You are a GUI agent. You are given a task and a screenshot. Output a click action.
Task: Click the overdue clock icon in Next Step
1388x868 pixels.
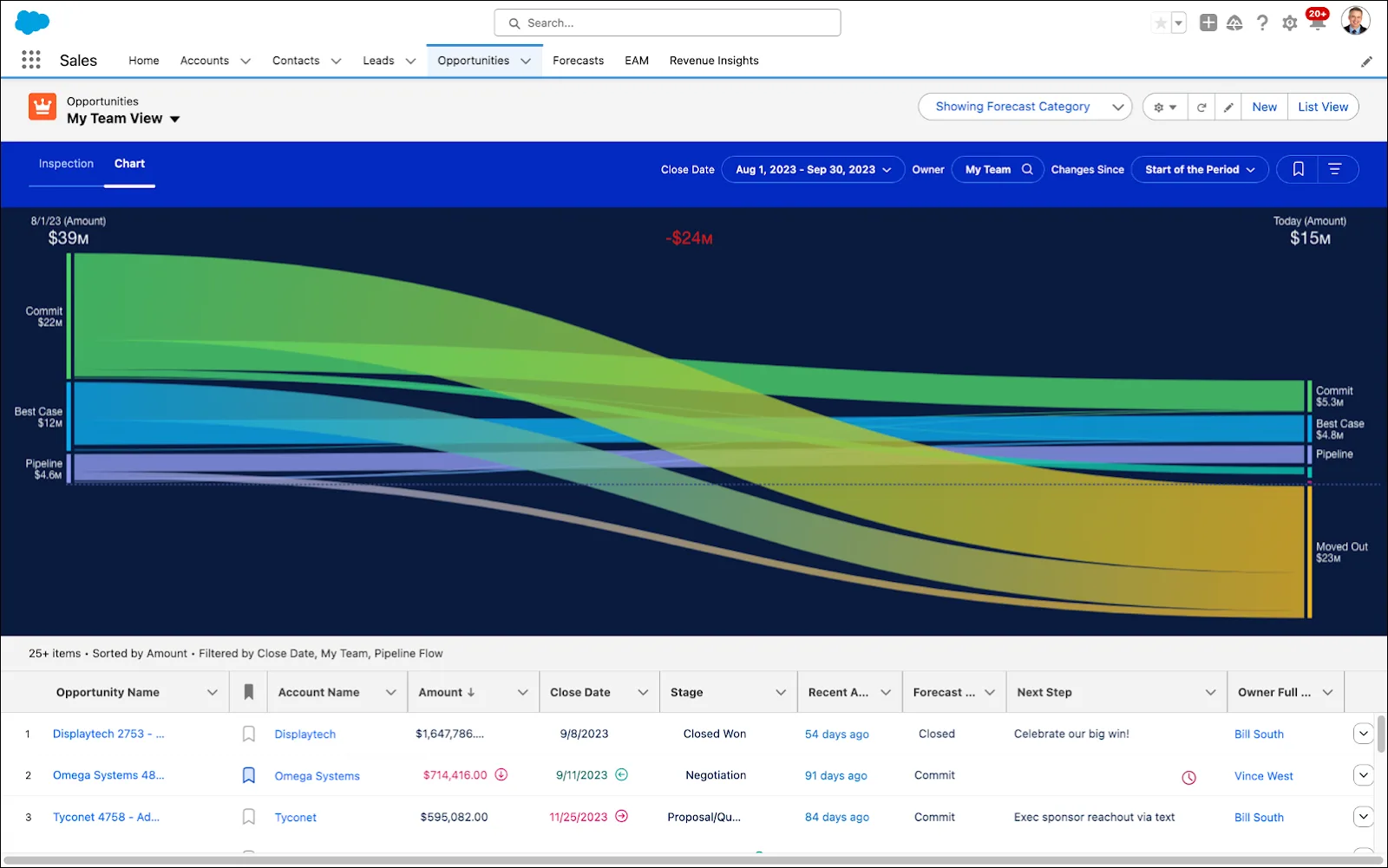tap(1188, 778)
